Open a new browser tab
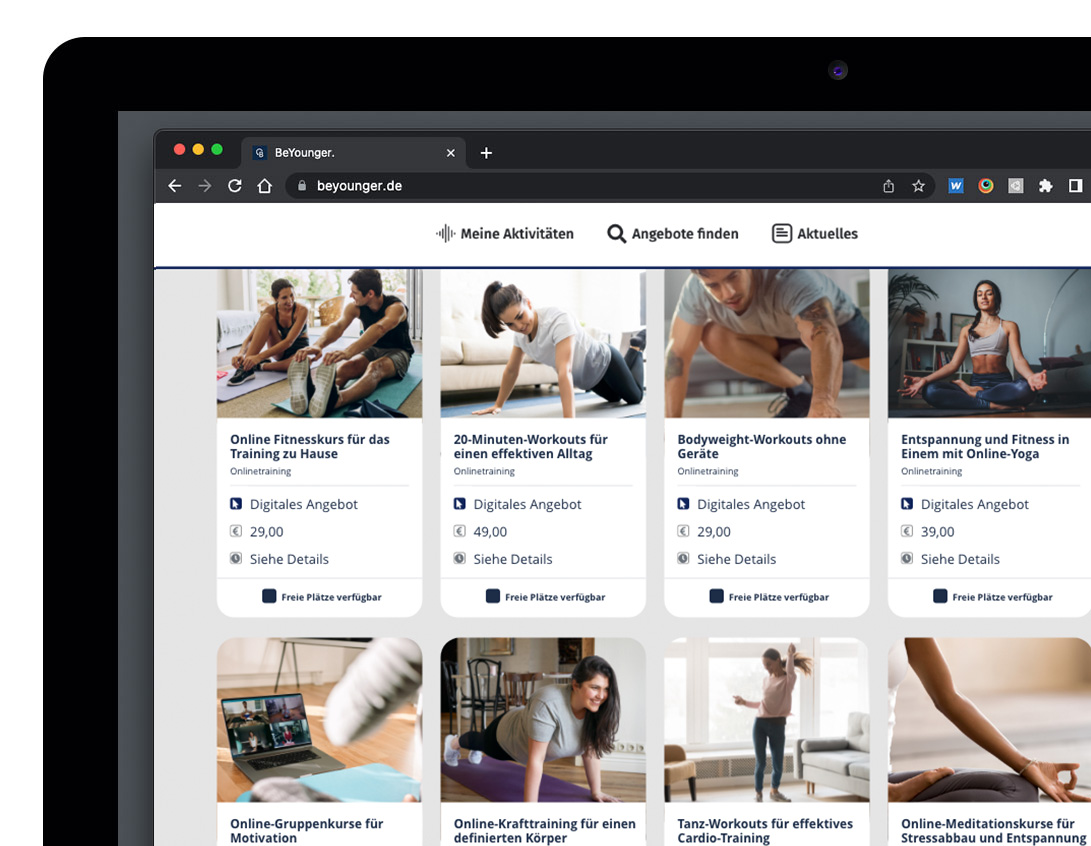1091x846 pixels. (486, 152)
